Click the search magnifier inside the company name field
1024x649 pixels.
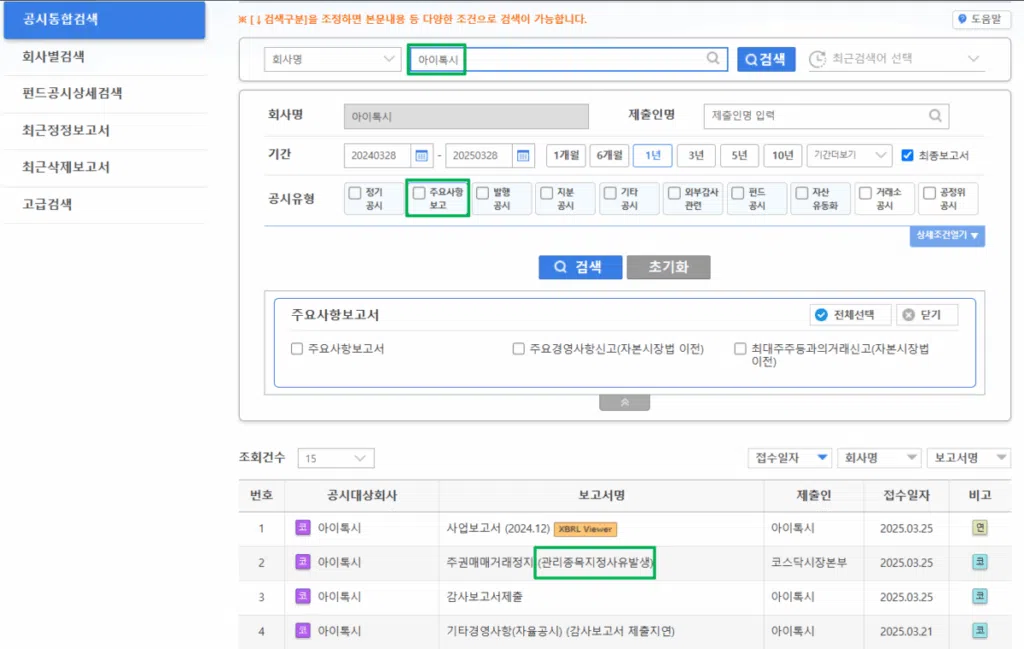click(713, 59)
